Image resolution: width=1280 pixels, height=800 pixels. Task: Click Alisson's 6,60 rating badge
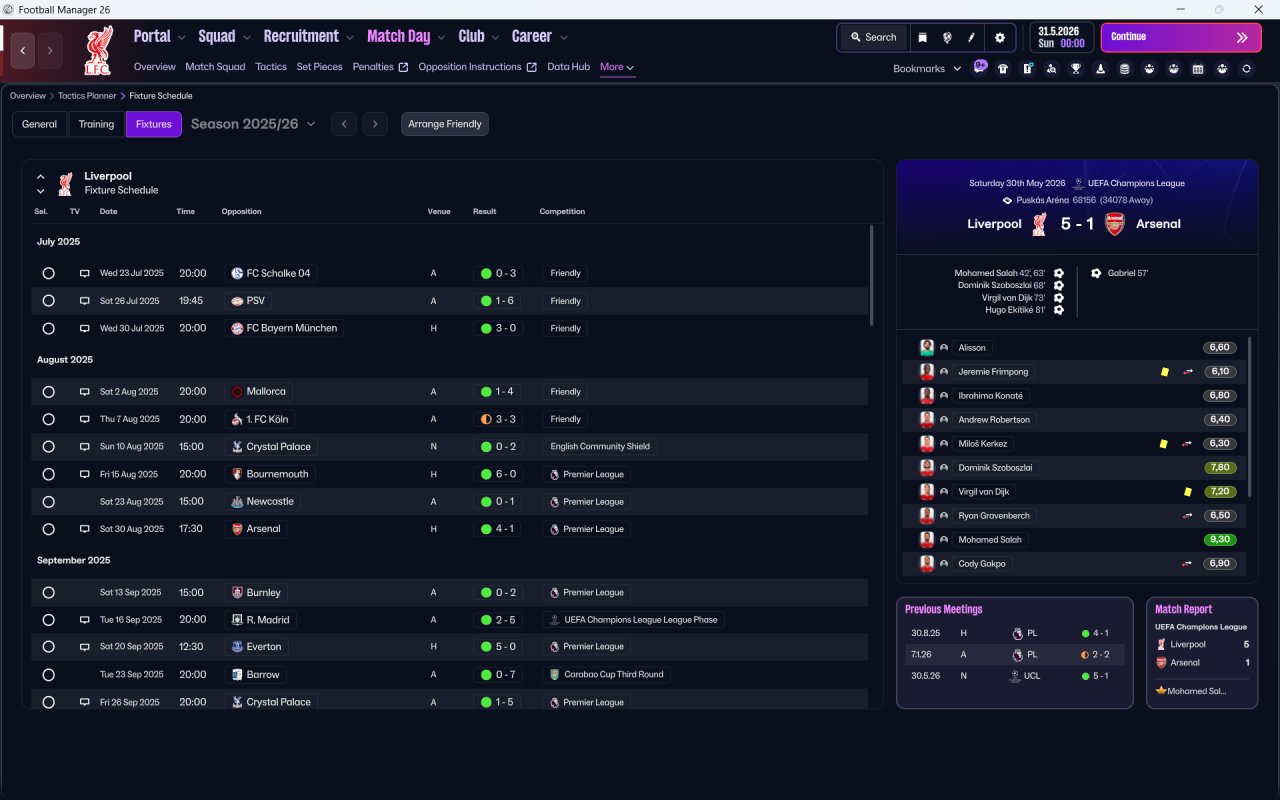tap(1220, 348)
